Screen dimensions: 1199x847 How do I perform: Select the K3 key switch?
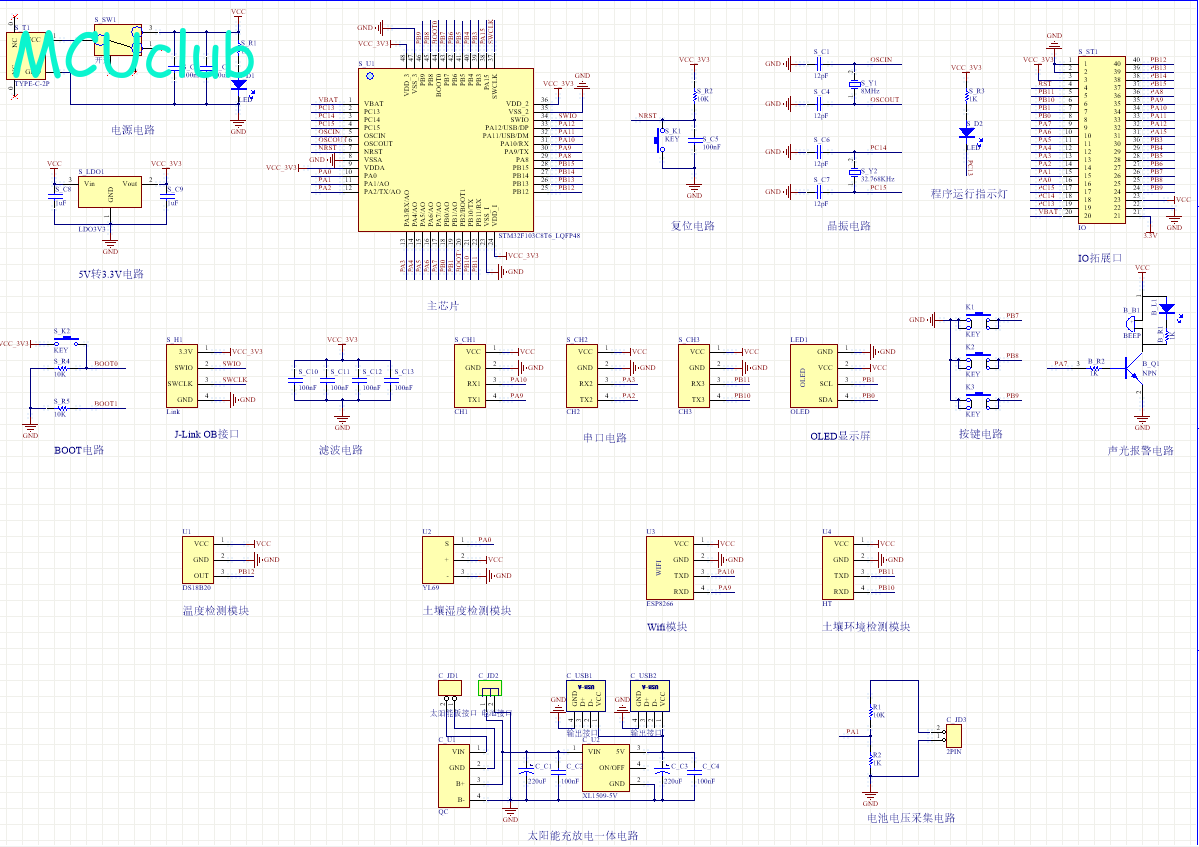point(977,401)
